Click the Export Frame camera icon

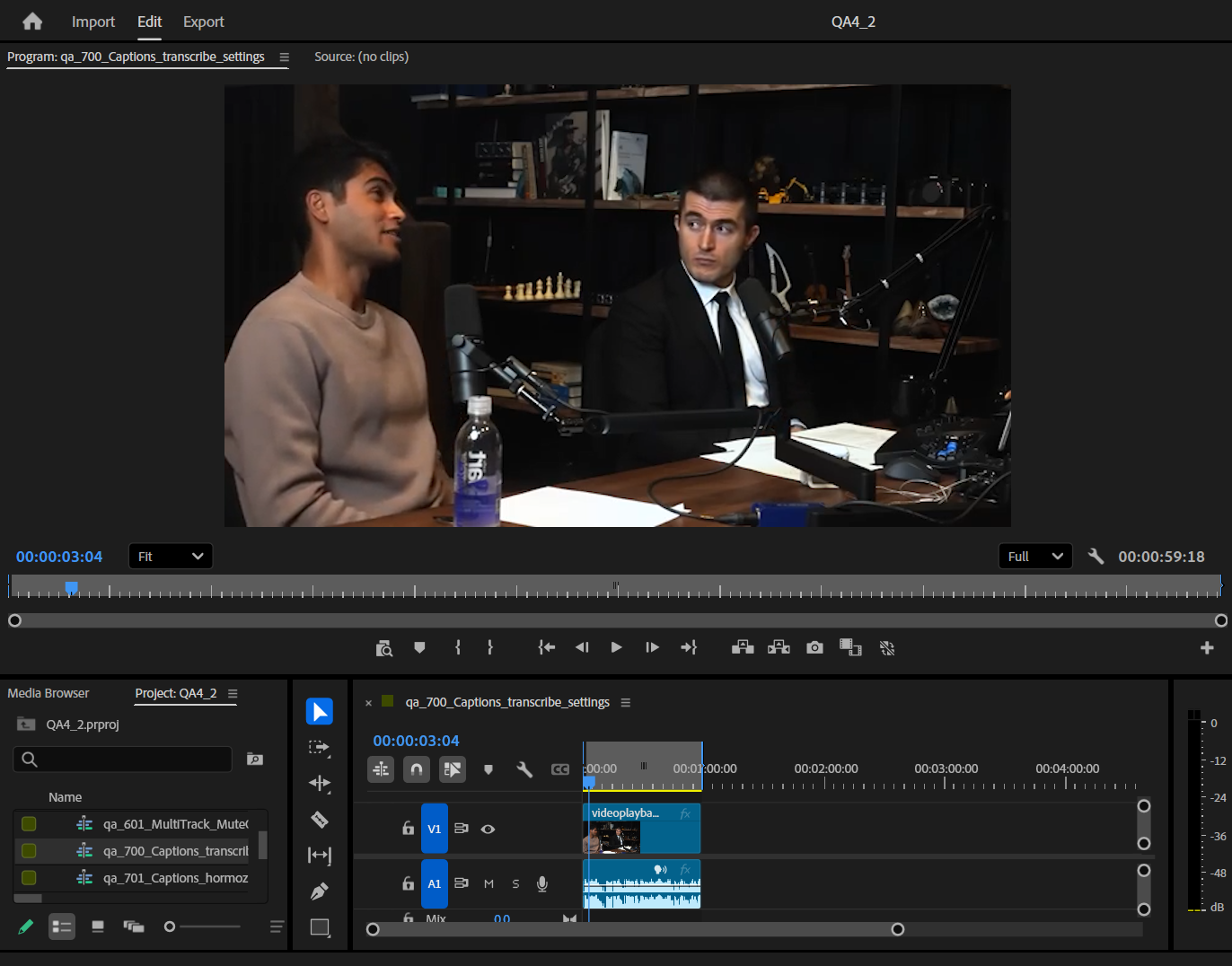click(814, 647)
